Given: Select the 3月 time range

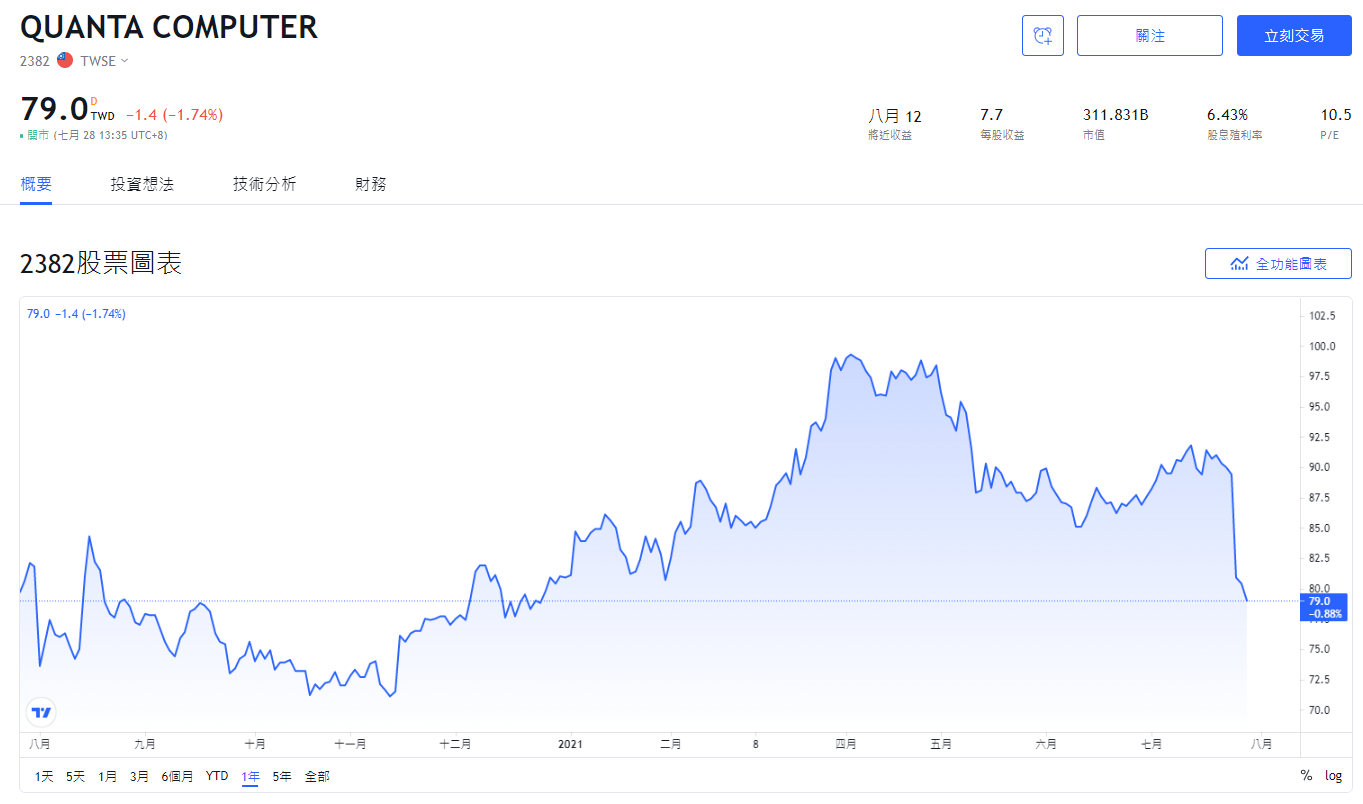Looking at the screenshot, I should point(139,776).
